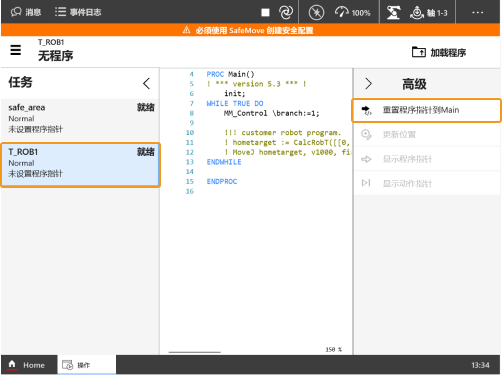Collapse the tasks (任务) panel
This screenshot has width=502, height=375.
(146, 83)
